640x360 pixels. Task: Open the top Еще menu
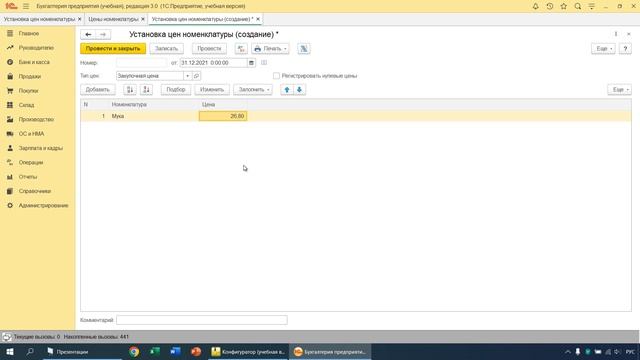click(603, 49)
